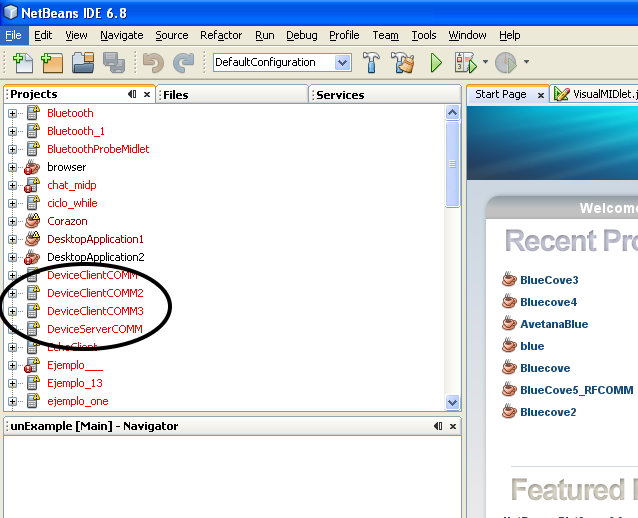Minimize the Projects panel
The width and height of the screenshot is (638, 518).
tap(132, 94)
